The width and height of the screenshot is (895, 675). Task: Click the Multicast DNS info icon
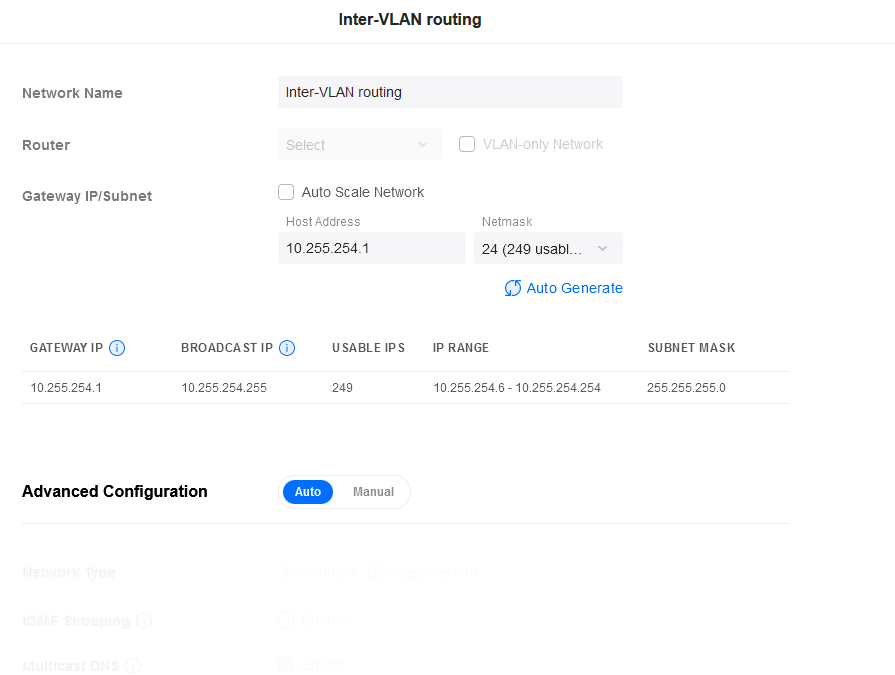[x=133, y=666]
